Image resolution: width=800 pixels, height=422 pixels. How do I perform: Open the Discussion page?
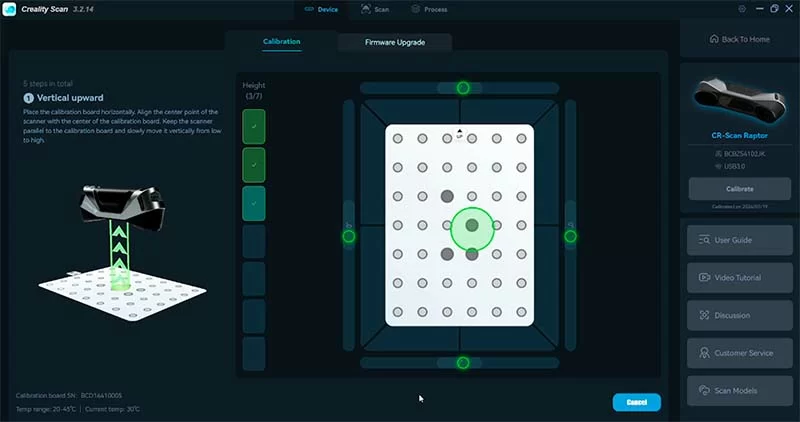click(740, 315)
